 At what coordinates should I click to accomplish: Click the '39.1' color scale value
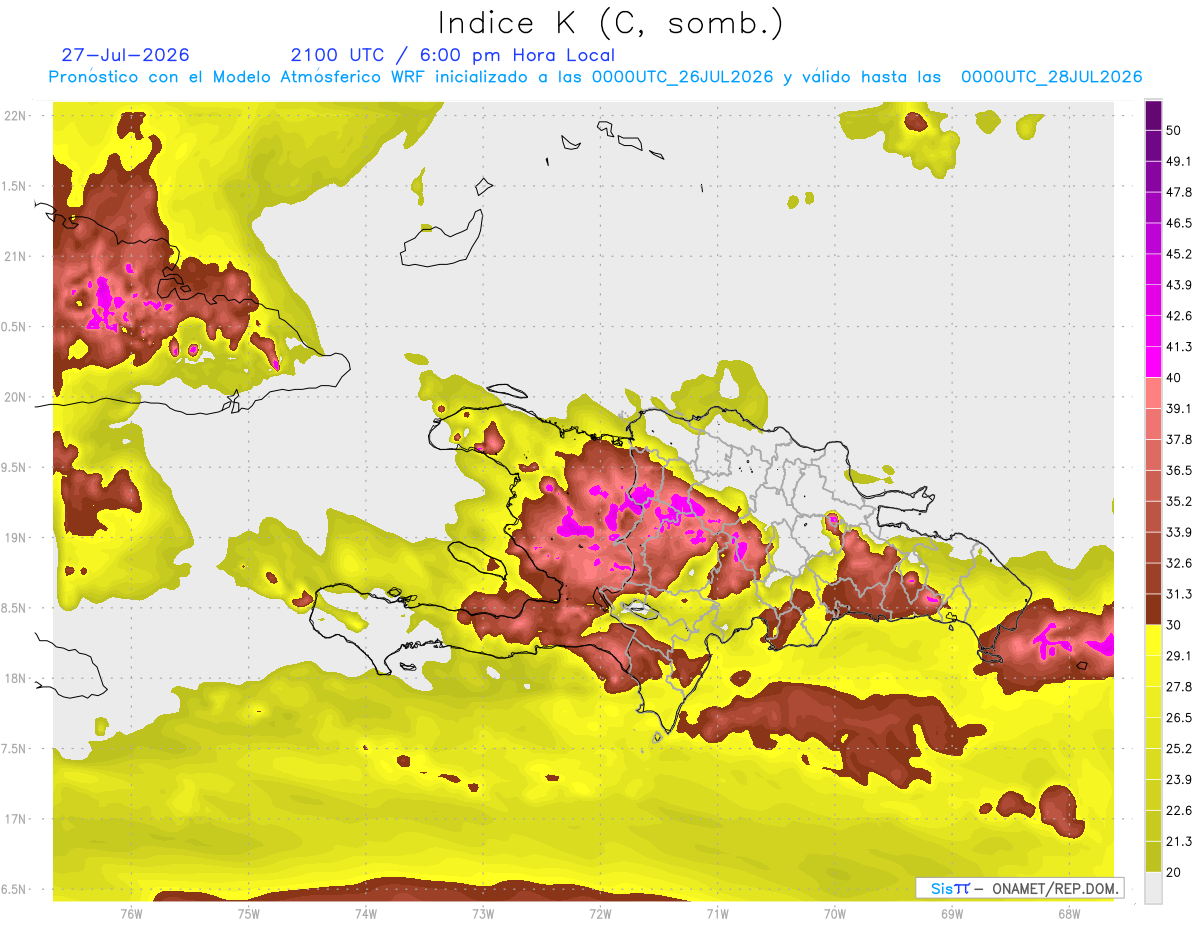tap(1179, 408)
